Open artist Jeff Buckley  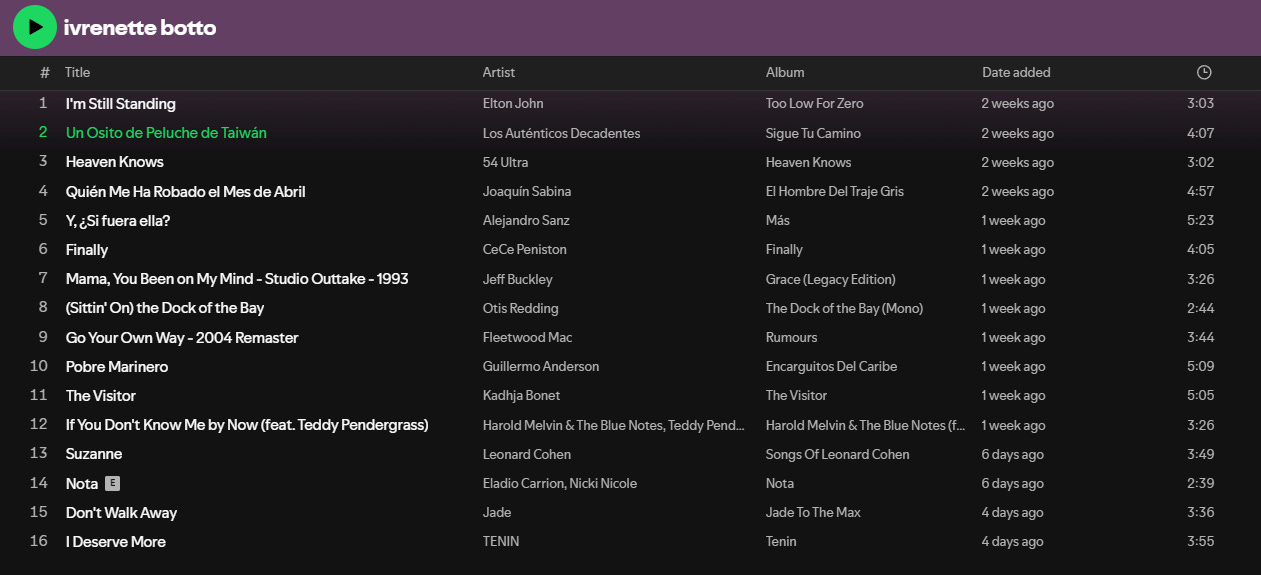click(518, 279)
